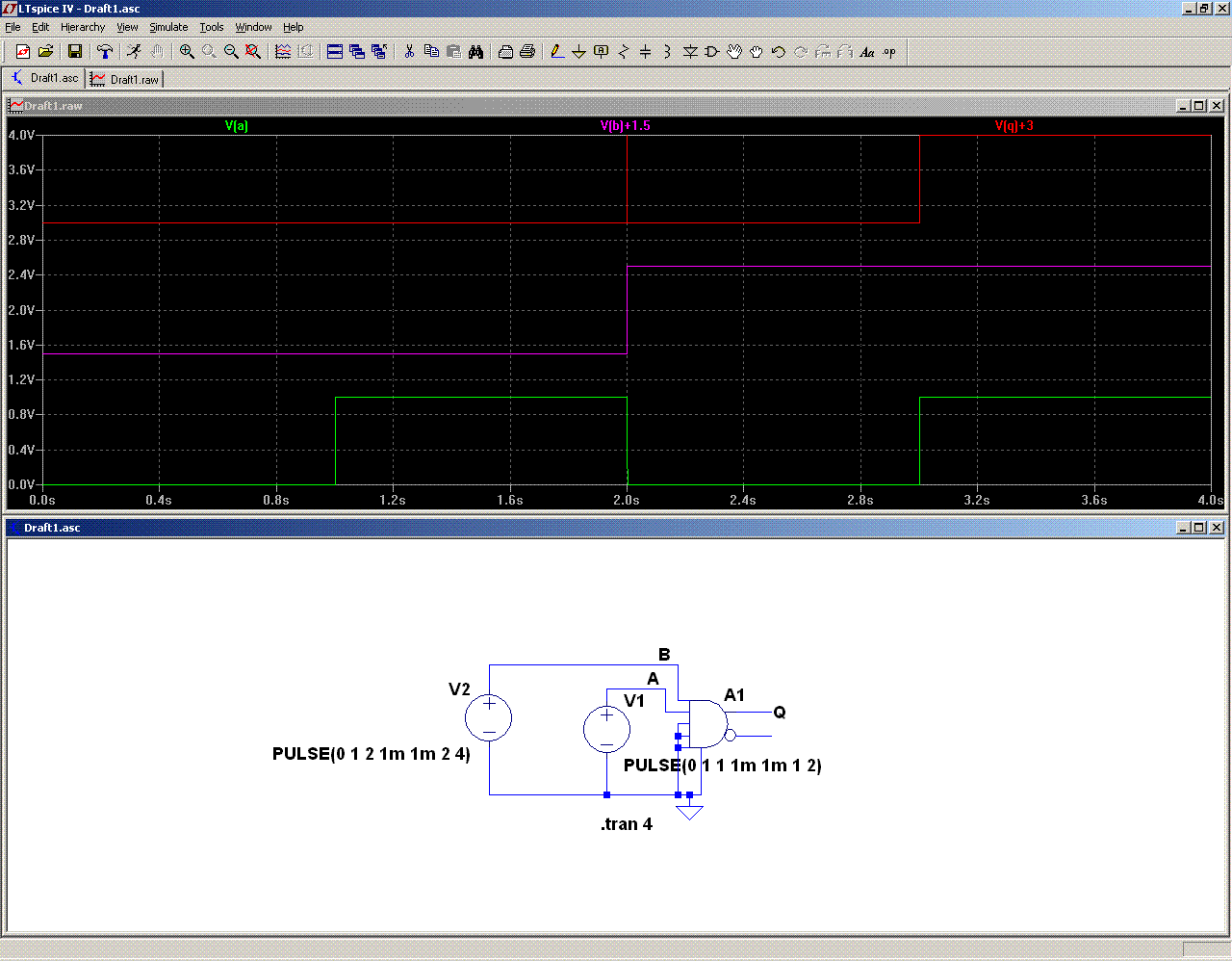Open Find with the binoculars icon
This screenshot has height=961, width=1232.
[x=475, y=52]
